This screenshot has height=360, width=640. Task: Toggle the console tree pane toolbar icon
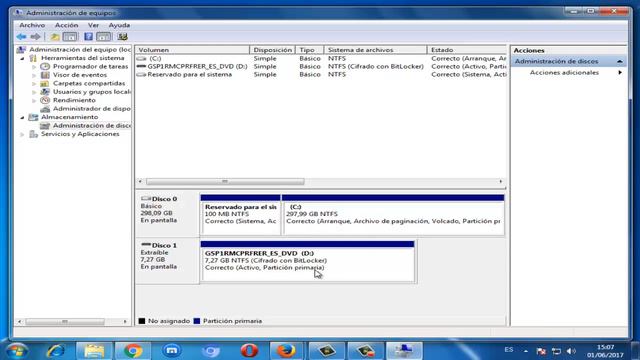[x=70, y=37]
